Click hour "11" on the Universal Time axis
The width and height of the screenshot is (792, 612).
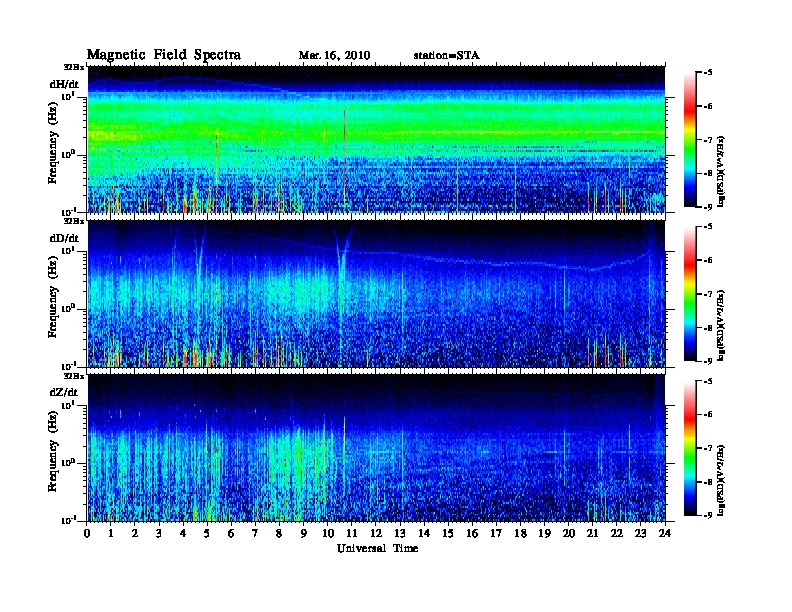[x=352, y=533]
